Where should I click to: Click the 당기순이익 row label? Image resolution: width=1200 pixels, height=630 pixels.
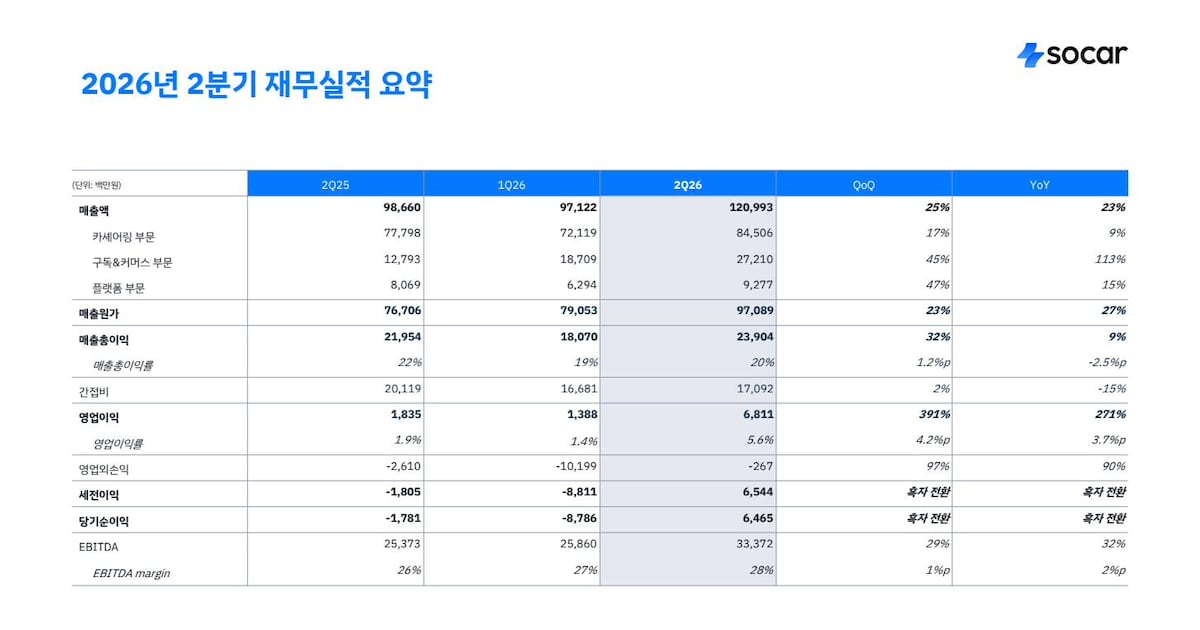(x=104, y=521)
